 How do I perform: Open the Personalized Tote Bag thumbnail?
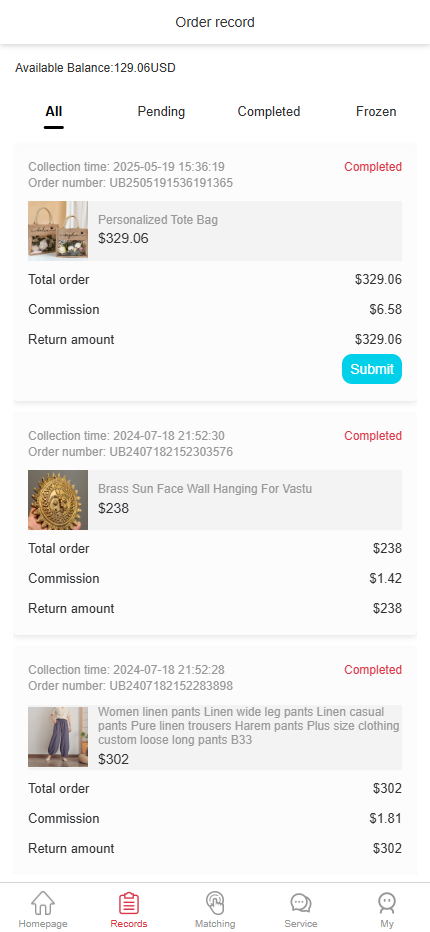58,231
